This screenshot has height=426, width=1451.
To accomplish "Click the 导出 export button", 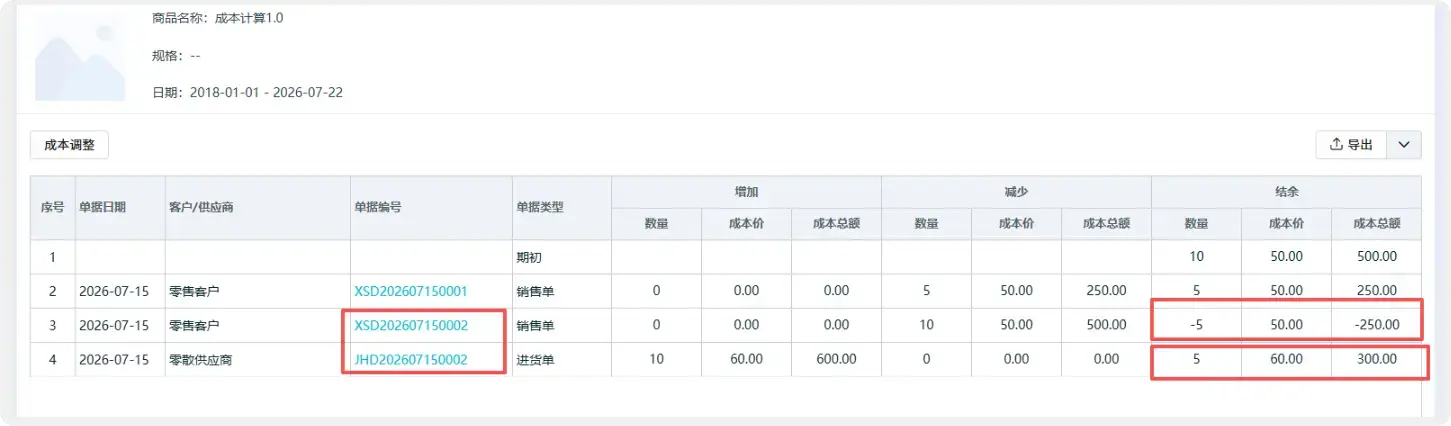I will coord(1350,145).
